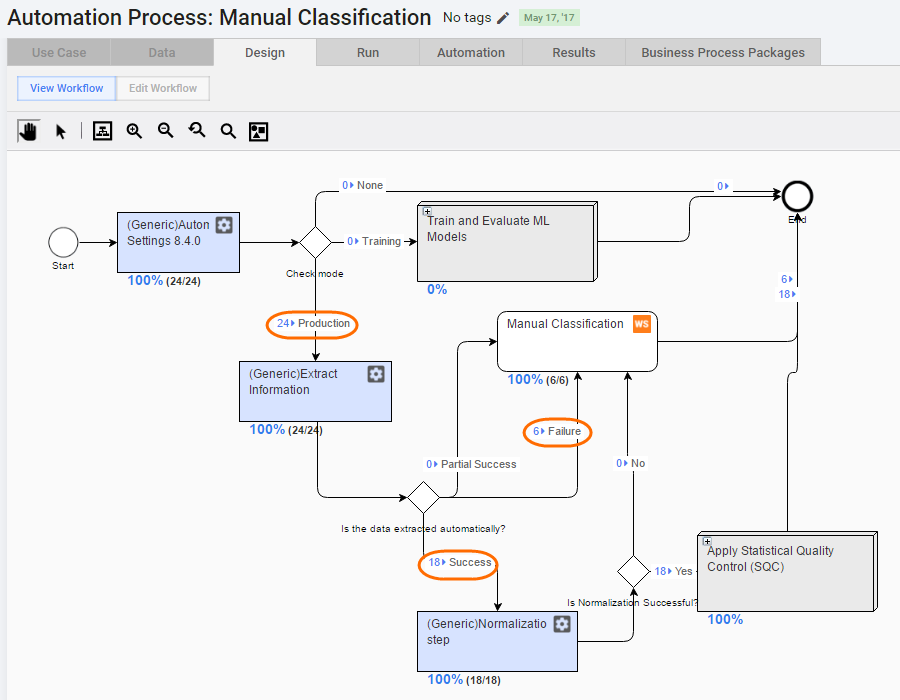Click the 6 Failure flow label
Screen dimensions: 900x700
(x=557, y=431)
